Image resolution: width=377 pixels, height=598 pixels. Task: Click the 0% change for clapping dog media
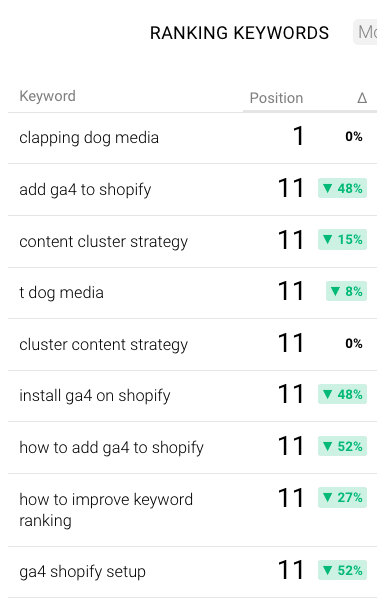(354, 137)
